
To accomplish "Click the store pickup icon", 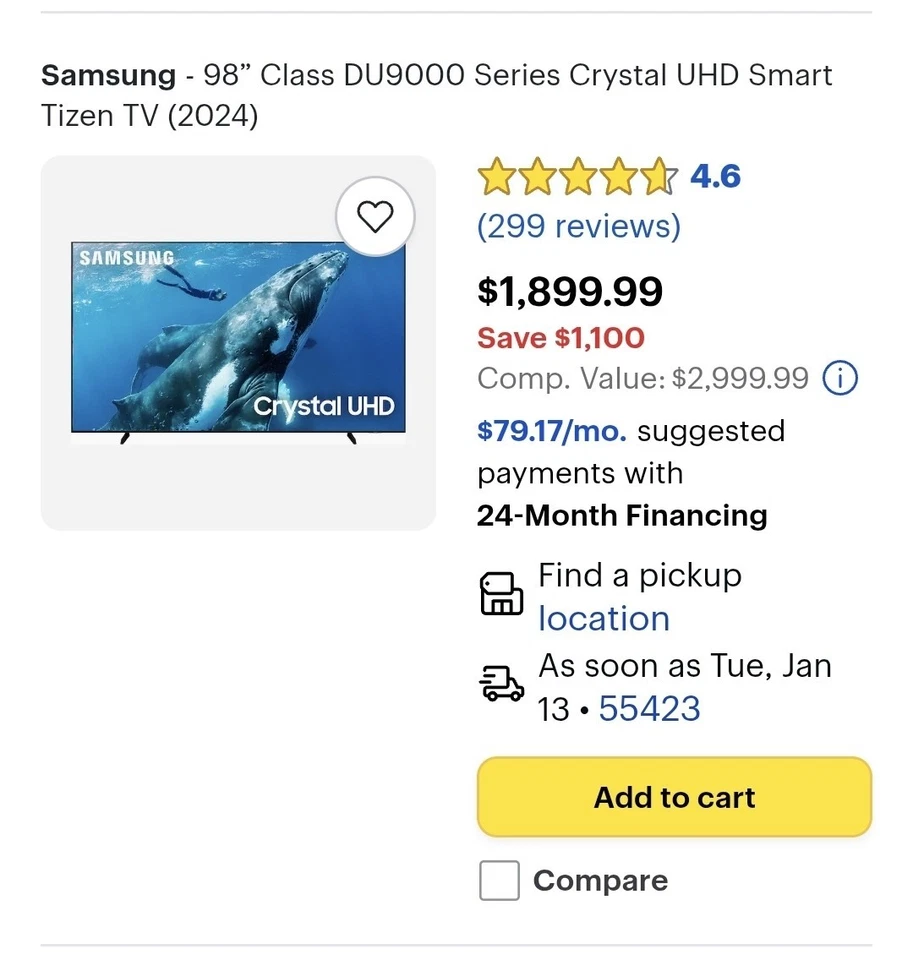I will click(x=501, y=594).
